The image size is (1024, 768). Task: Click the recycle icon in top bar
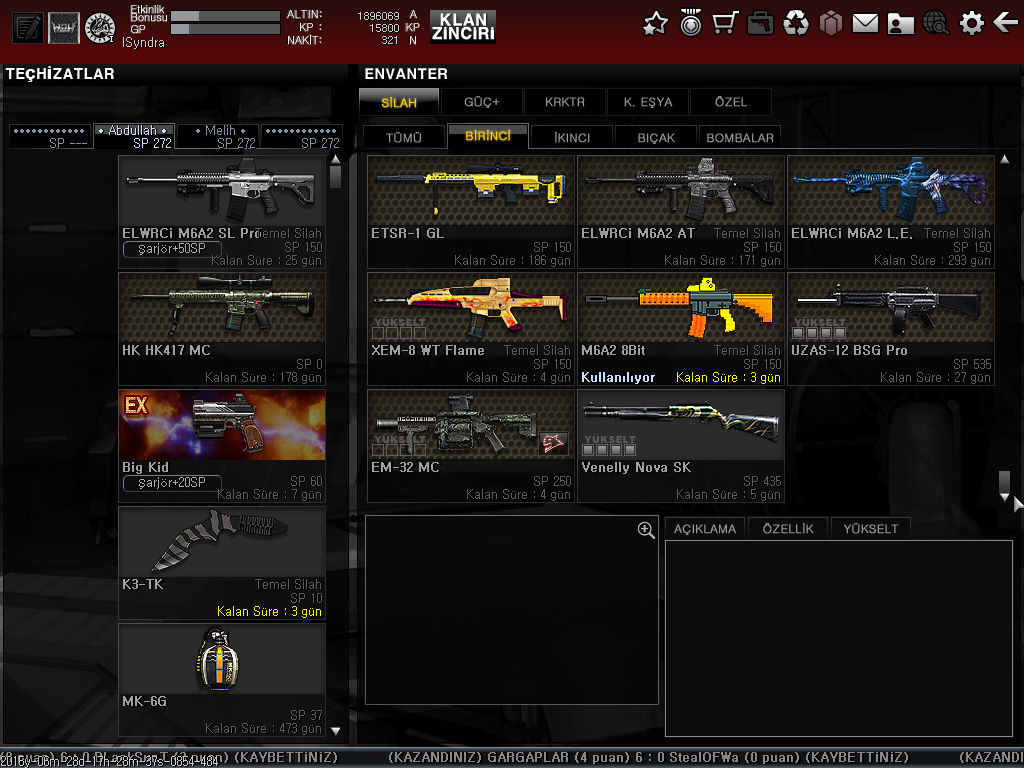point(796,24)
